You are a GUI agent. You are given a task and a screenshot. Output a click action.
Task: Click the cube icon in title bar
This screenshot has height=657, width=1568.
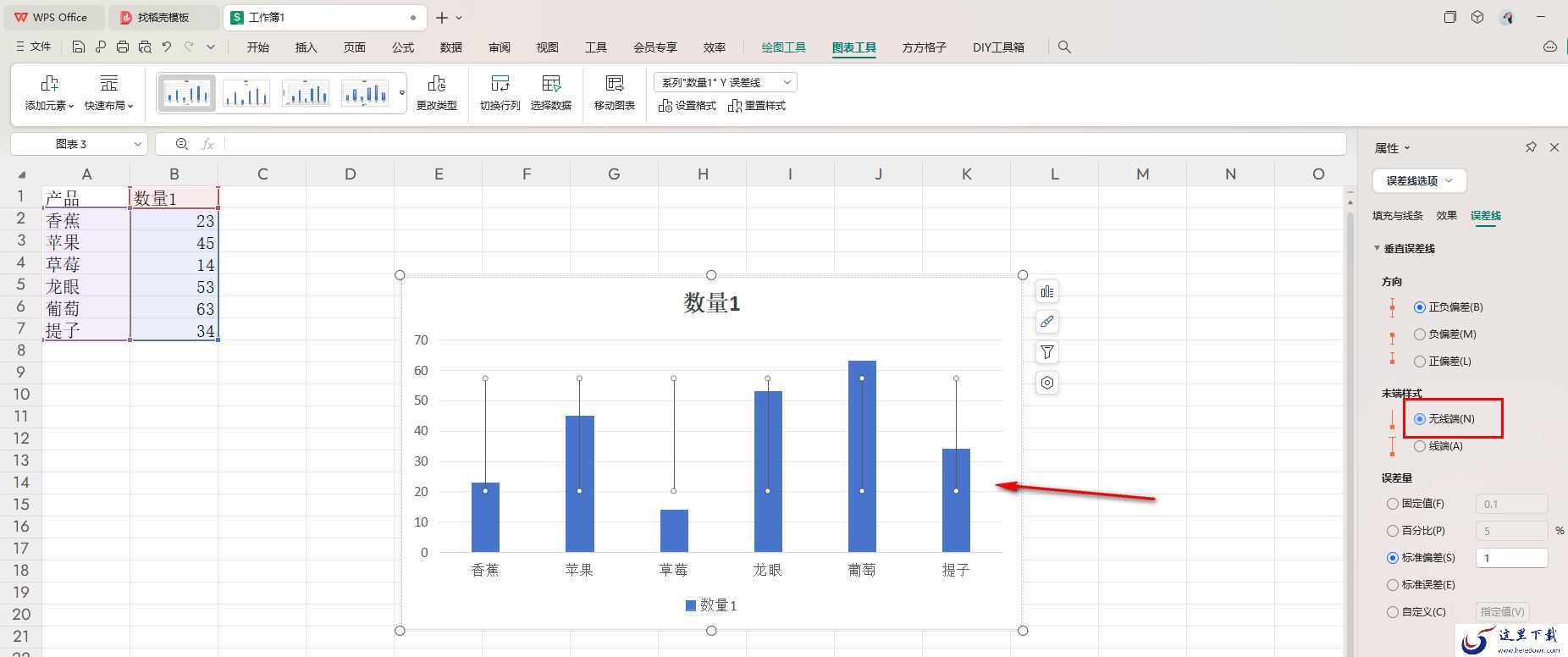[x=1477, y=17]
